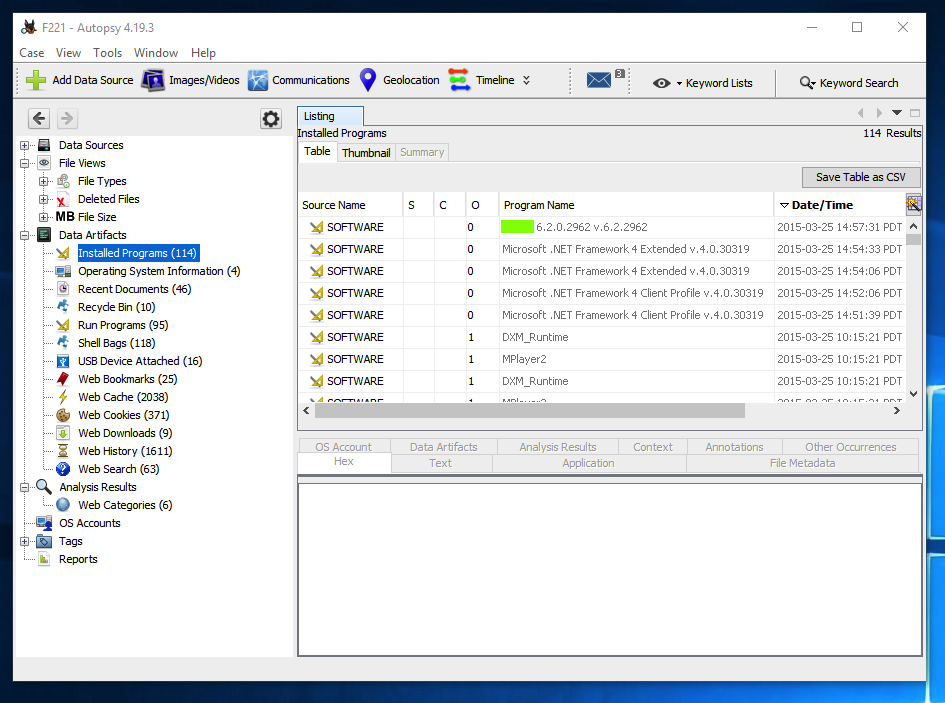Click the Web History hourglass icon
This screenshot has height=703, width=945.
pyautogui.click(x=63, y=451)
